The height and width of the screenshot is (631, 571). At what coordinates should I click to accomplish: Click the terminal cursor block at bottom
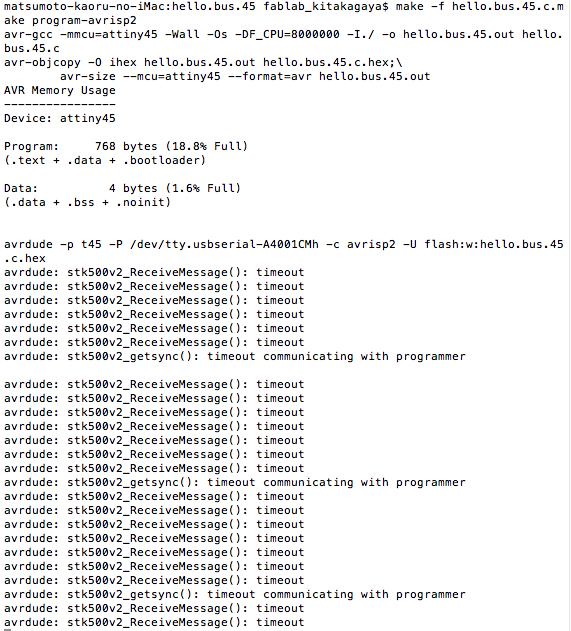point(7,630)
